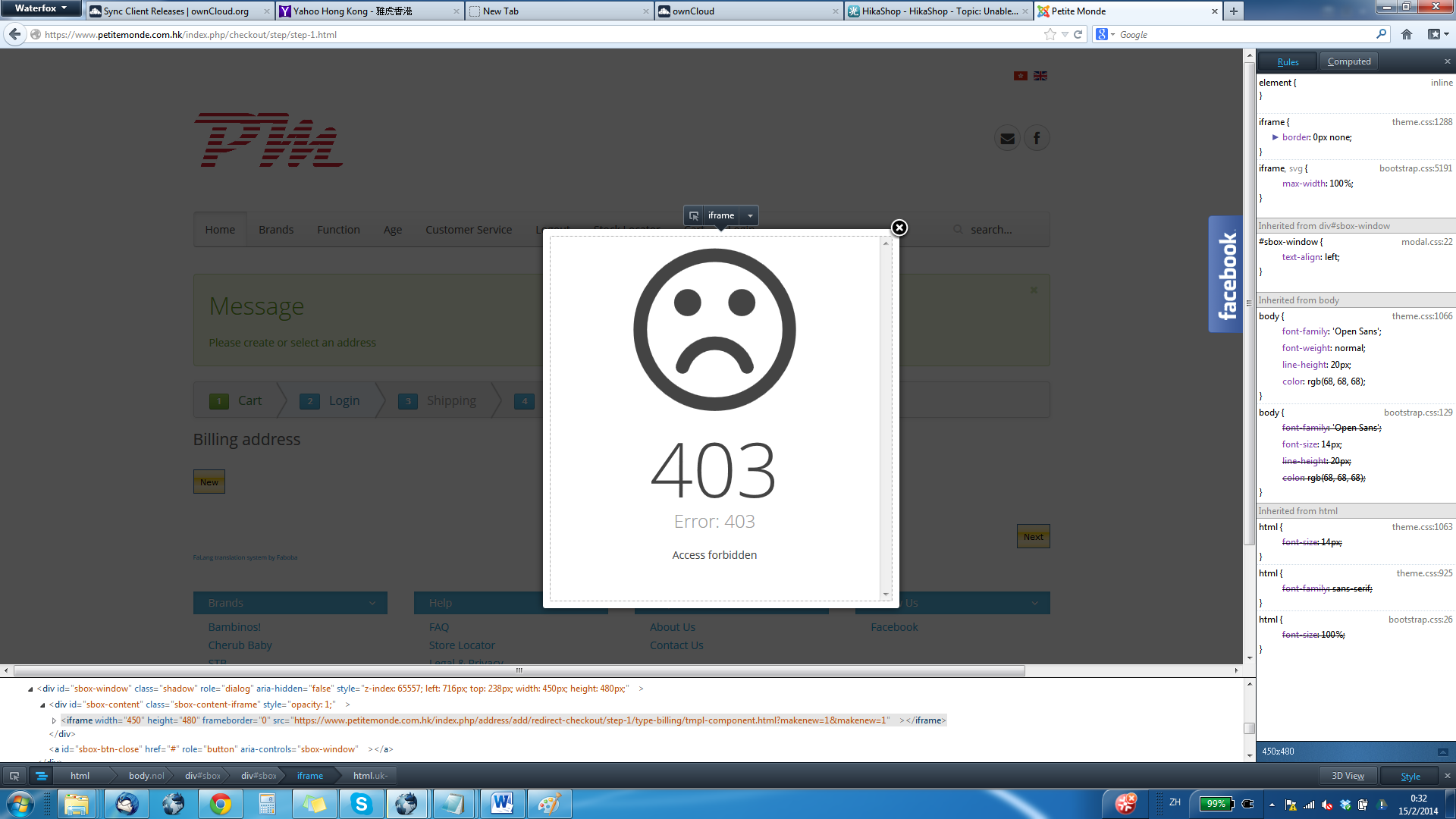Collapse the sbox-window div node

coord(30,689)
